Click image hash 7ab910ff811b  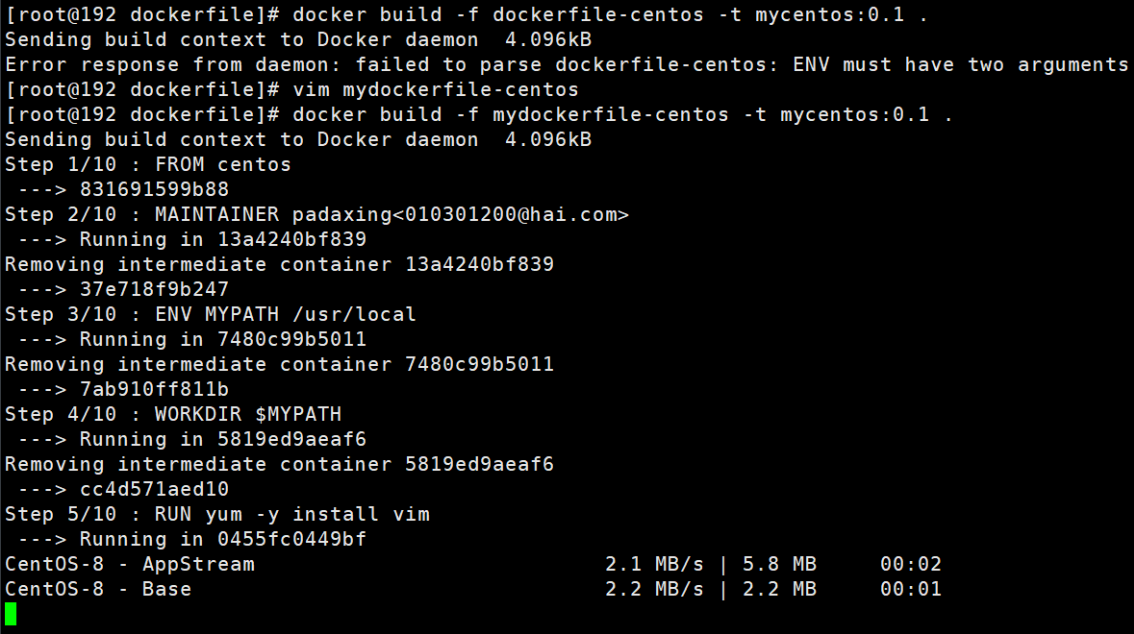pos(154,389)
